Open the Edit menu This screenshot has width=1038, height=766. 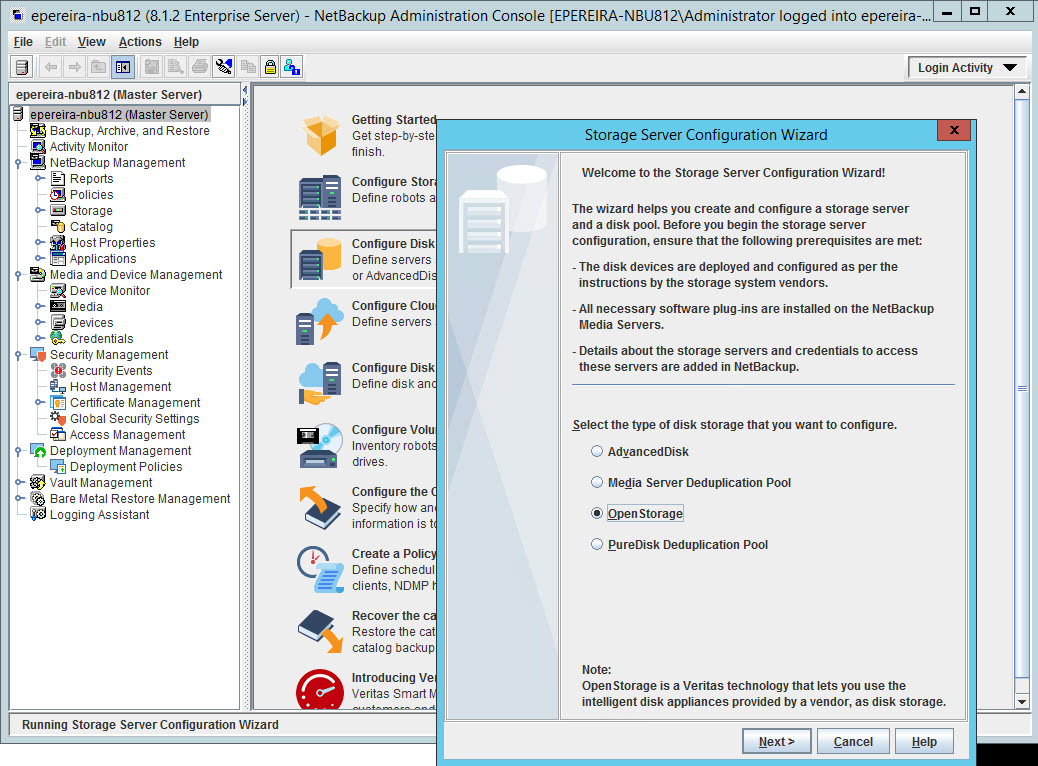pyautogui.click(x=56, y=42)
